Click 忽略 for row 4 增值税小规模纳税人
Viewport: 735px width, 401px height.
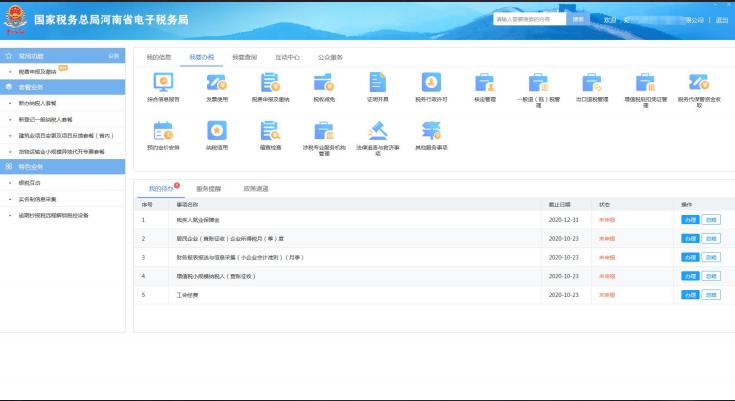(711, 276)
